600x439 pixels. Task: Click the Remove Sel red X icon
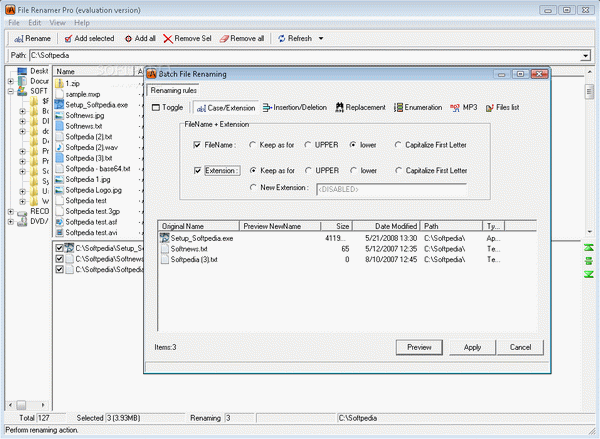(x=168, y=39)
